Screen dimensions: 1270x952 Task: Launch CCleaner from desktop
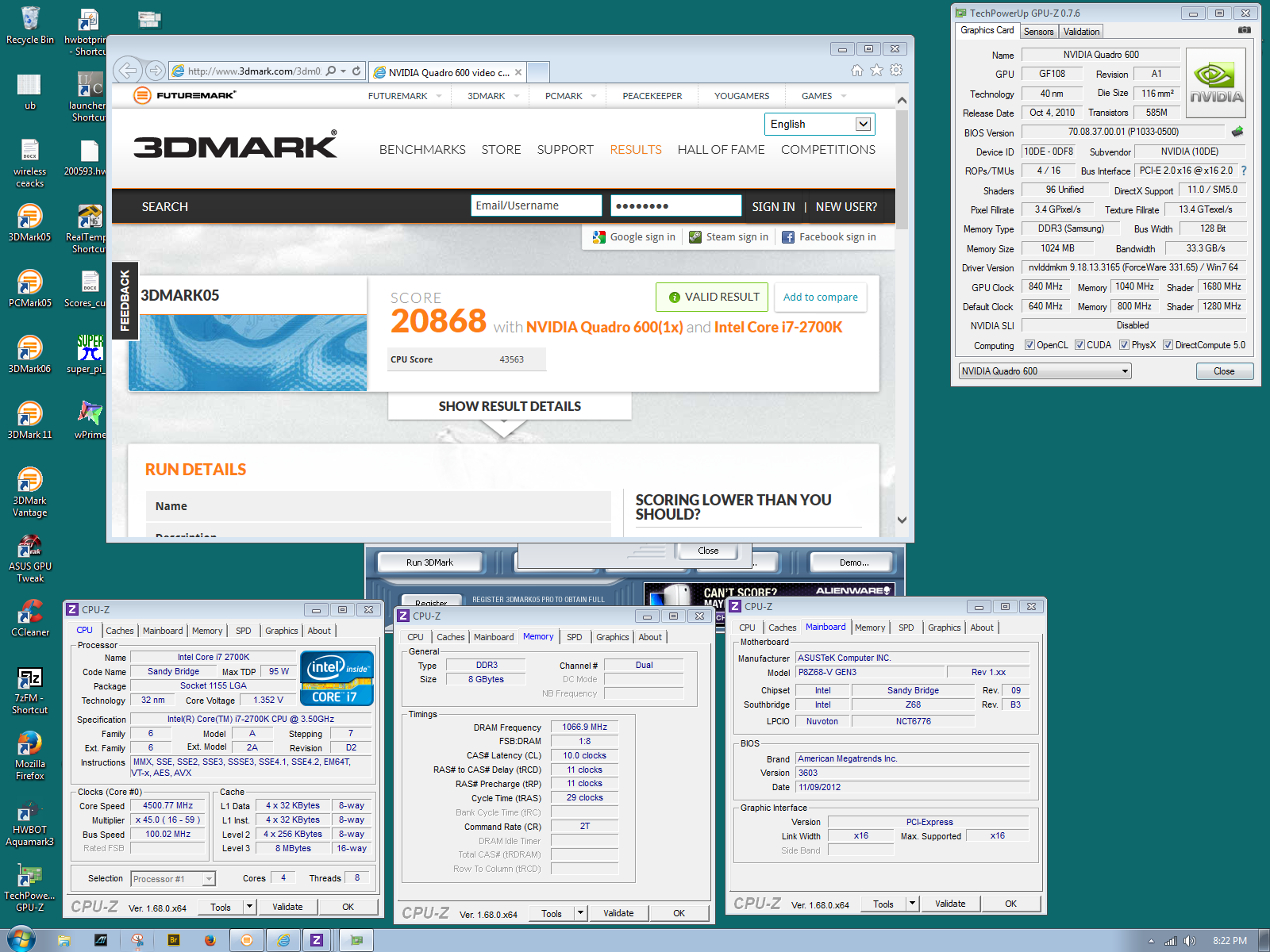point(29,618)
